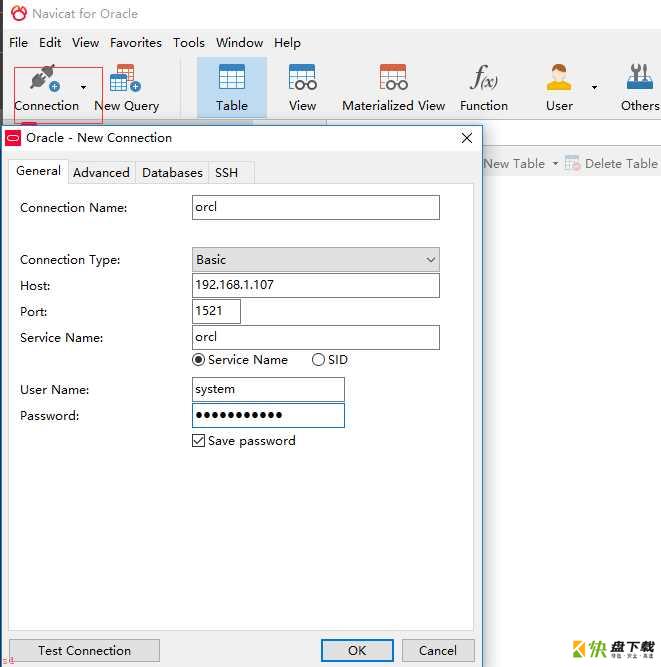Click the Connection Name input field
Viewport: 661px width, 667px height.
coord(316,208)
